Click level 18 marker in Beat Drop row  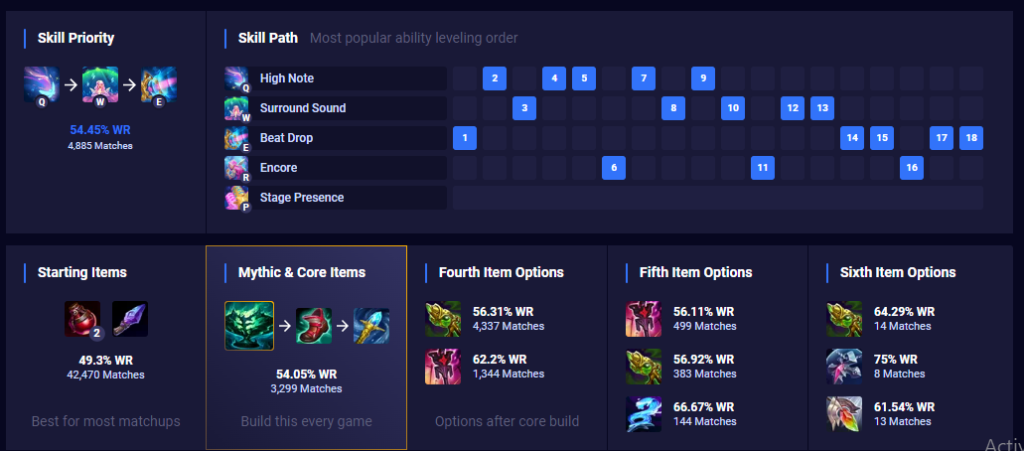(x=970, y=138)
